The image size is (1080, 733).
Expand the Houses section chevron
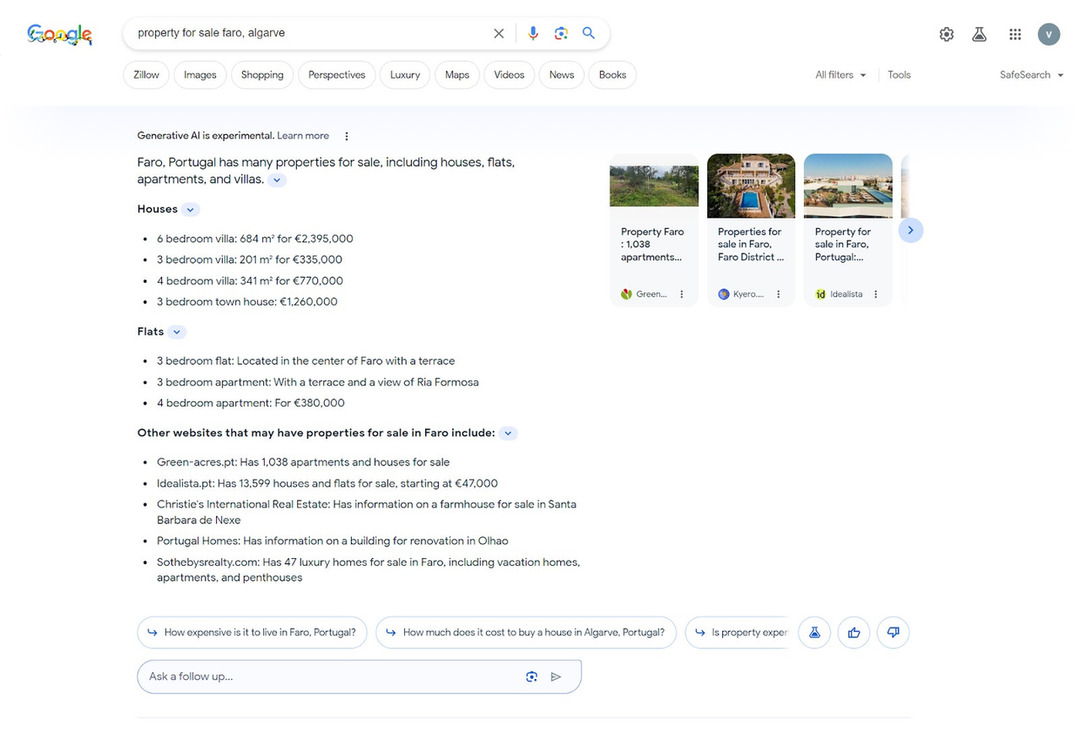pos(191,209)
